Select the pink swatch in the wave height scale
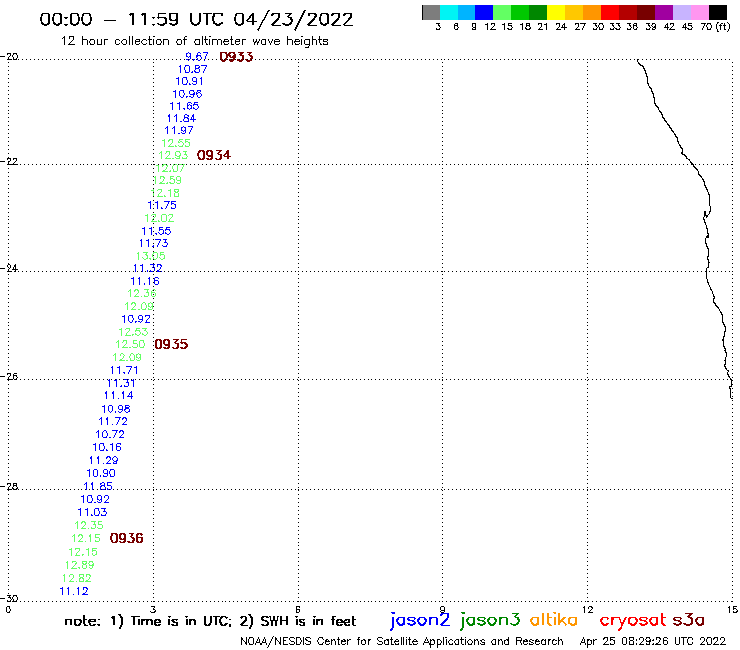 tap(700, 12)
